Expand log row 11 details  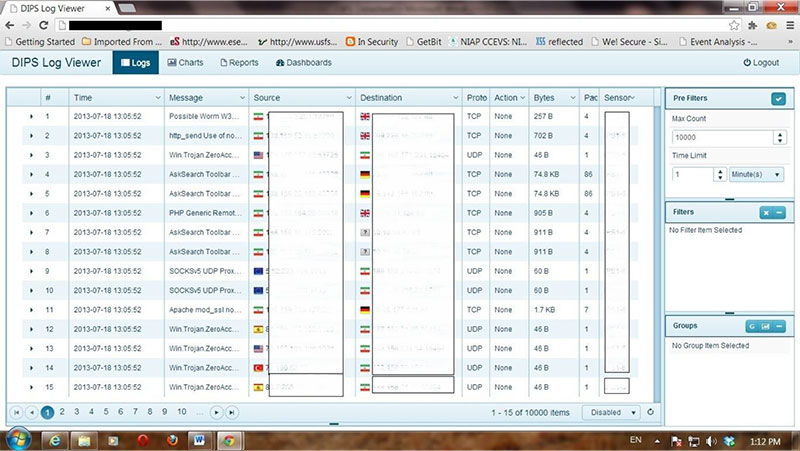click(31, 310)
